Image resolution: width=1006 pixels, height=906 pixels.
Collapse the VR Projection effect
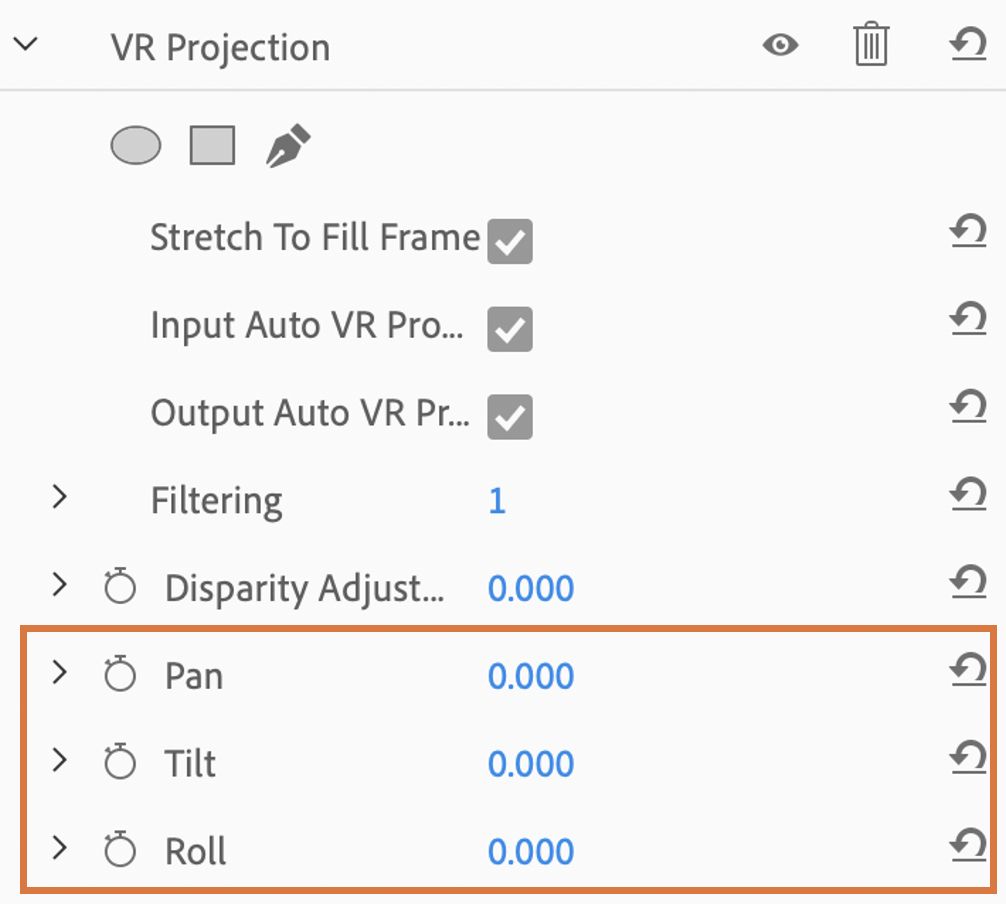tap(26, 46)
